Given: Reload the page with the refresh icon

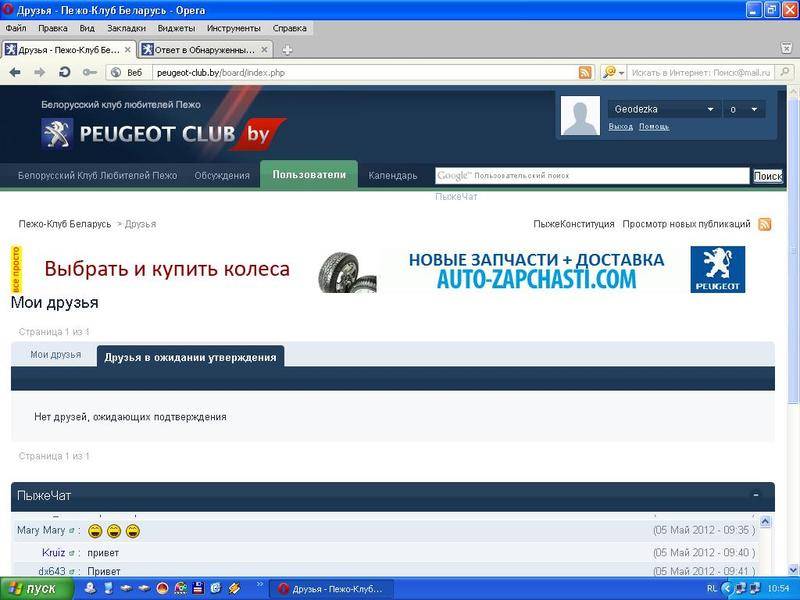Looking at the screenshot, I should (x=65, y=72).
